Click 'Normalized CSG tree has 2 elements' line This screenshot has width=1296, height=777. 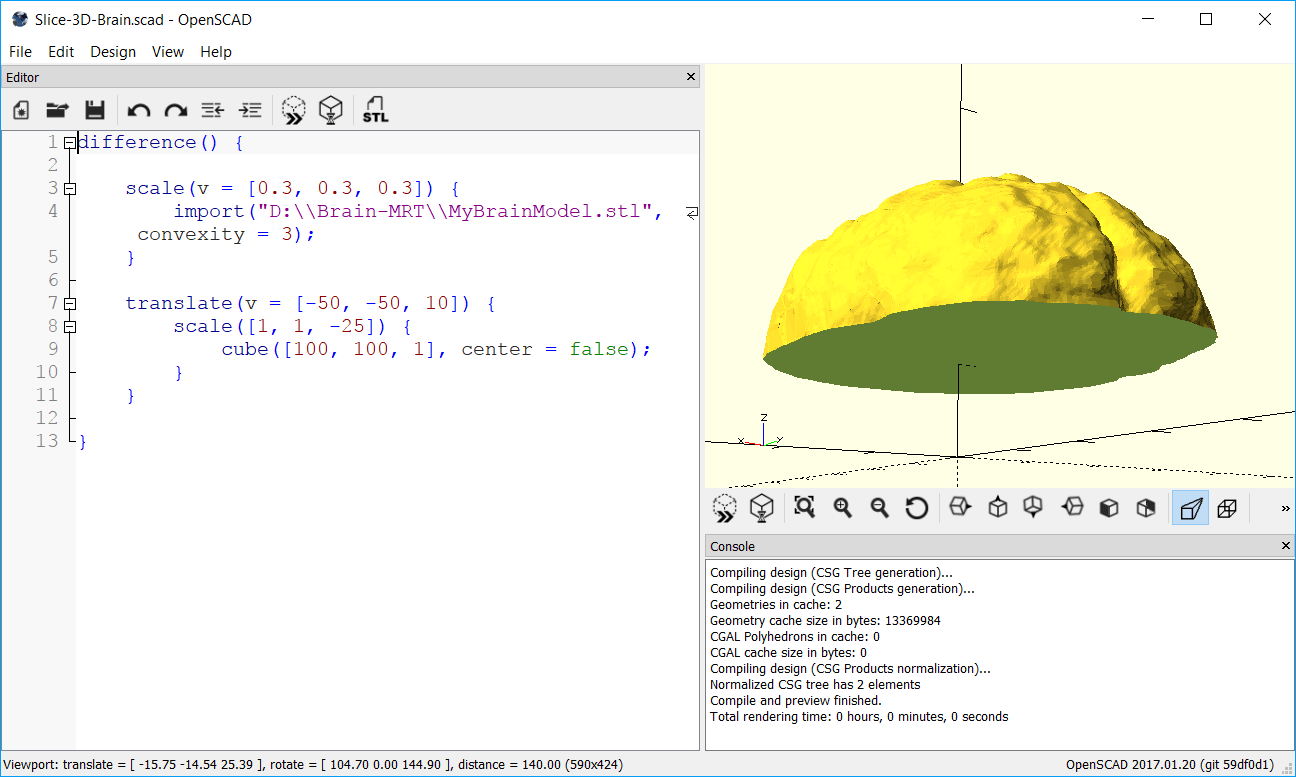click(x=815, y=685)
